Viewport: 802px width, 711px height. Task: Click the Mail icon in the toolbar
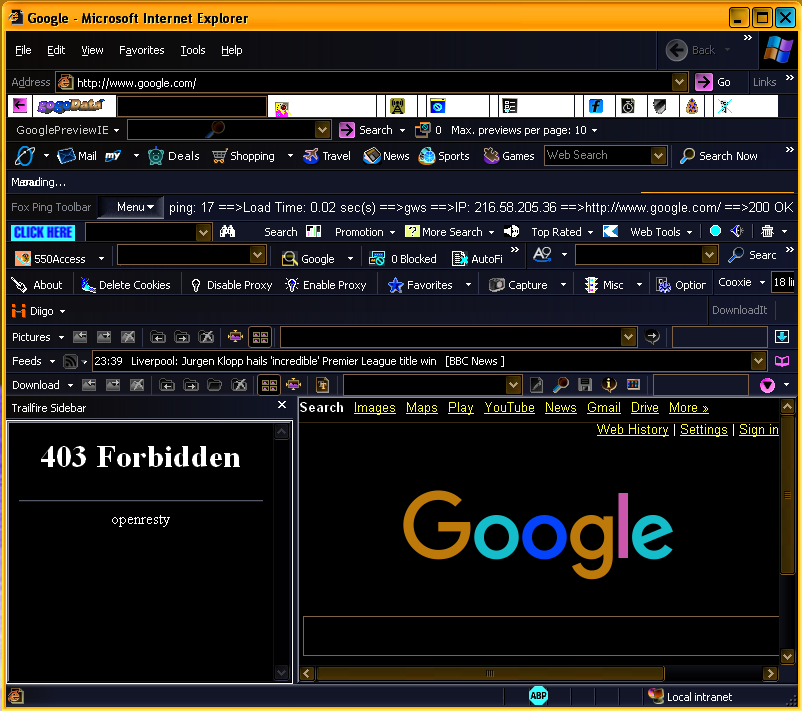tap(68, 156)
